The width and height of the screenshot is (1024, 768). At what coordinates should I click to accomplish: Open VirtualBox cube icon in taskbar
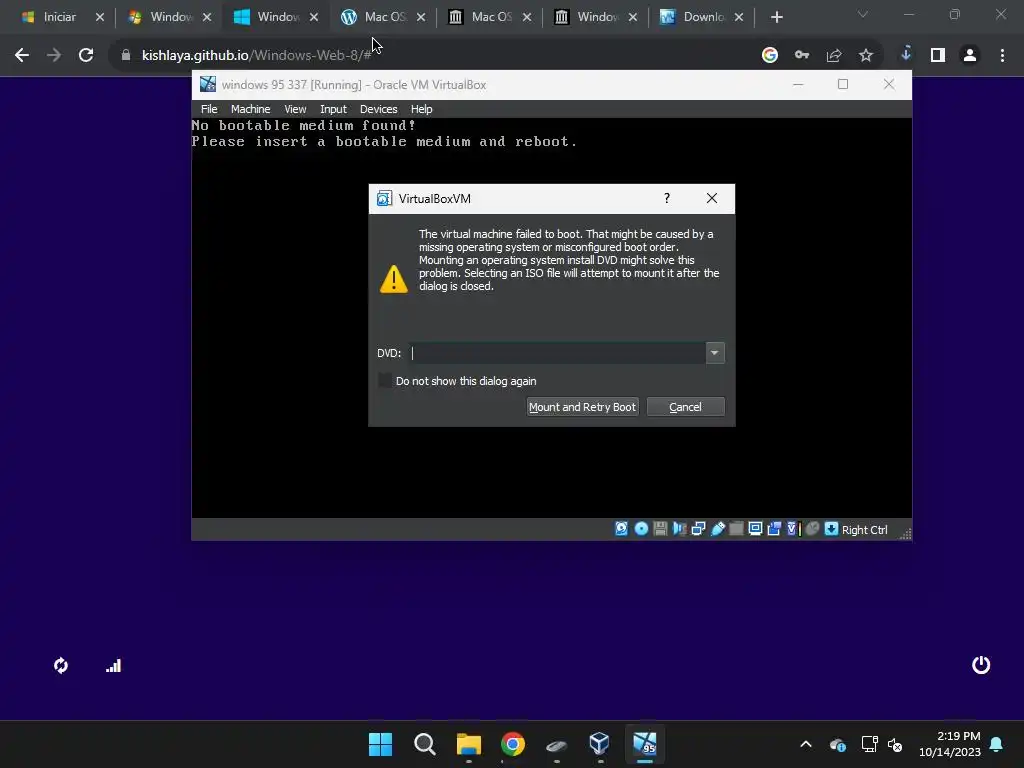(599, 743)
